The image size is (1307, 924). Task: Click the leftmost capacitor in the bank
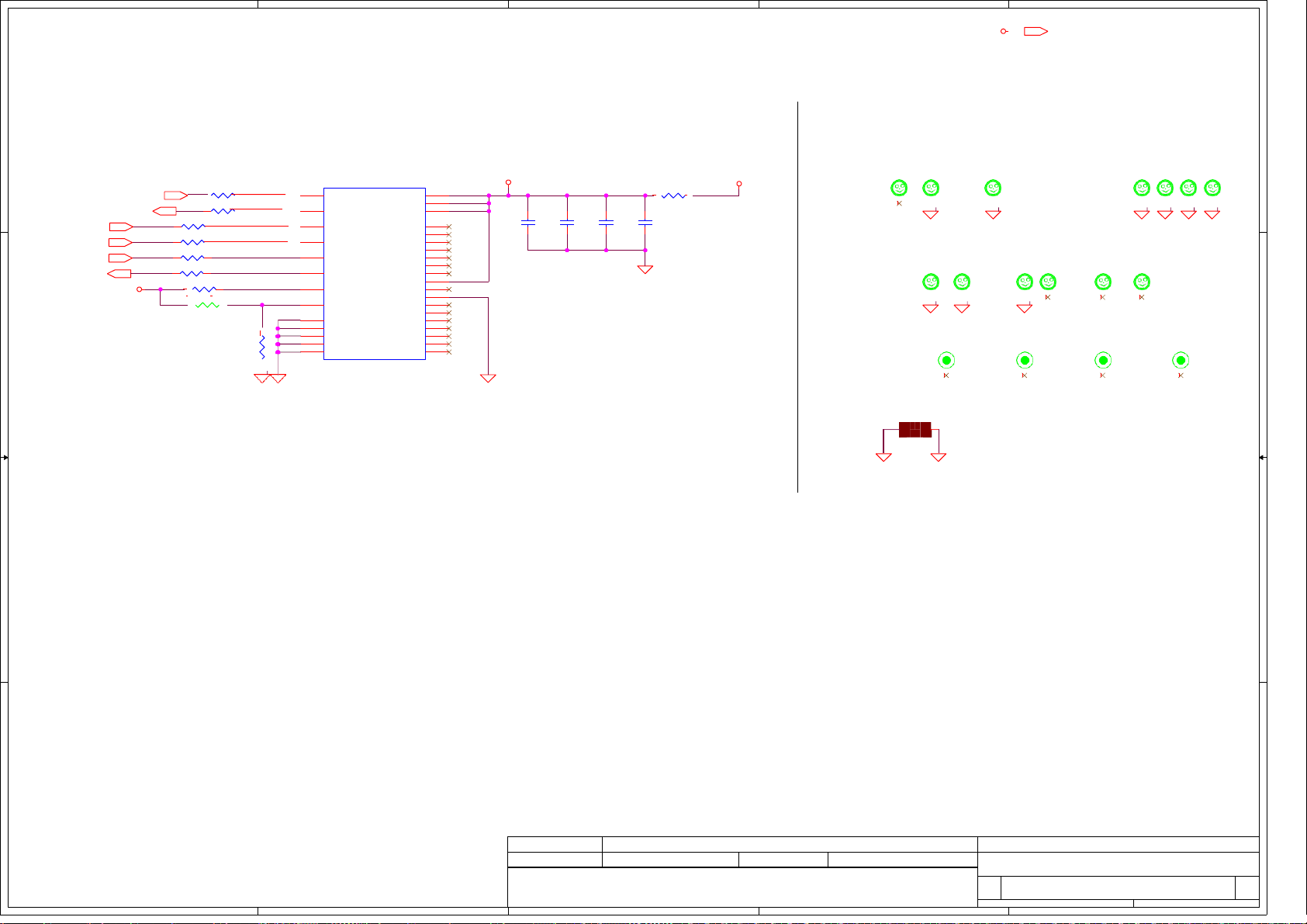(528, 223)
